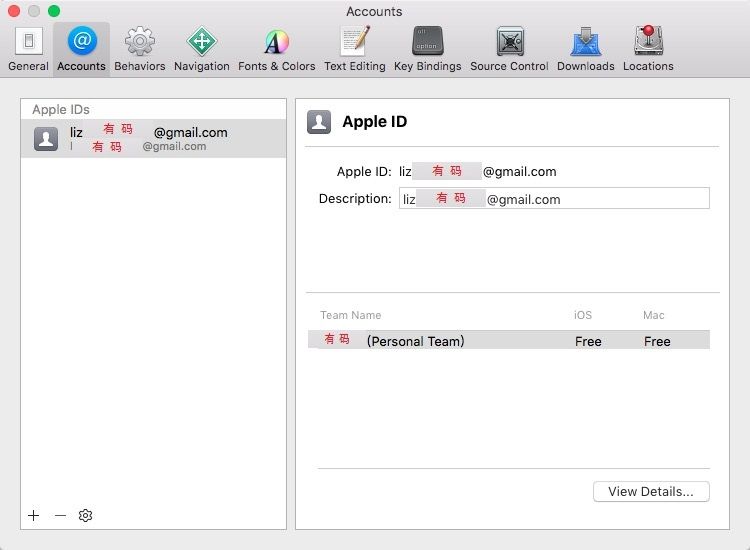Image resolution: width=750 pixels, height=550 pixels.
Task: Select the gmail Apple ID account row
Action: coord(153,139)
